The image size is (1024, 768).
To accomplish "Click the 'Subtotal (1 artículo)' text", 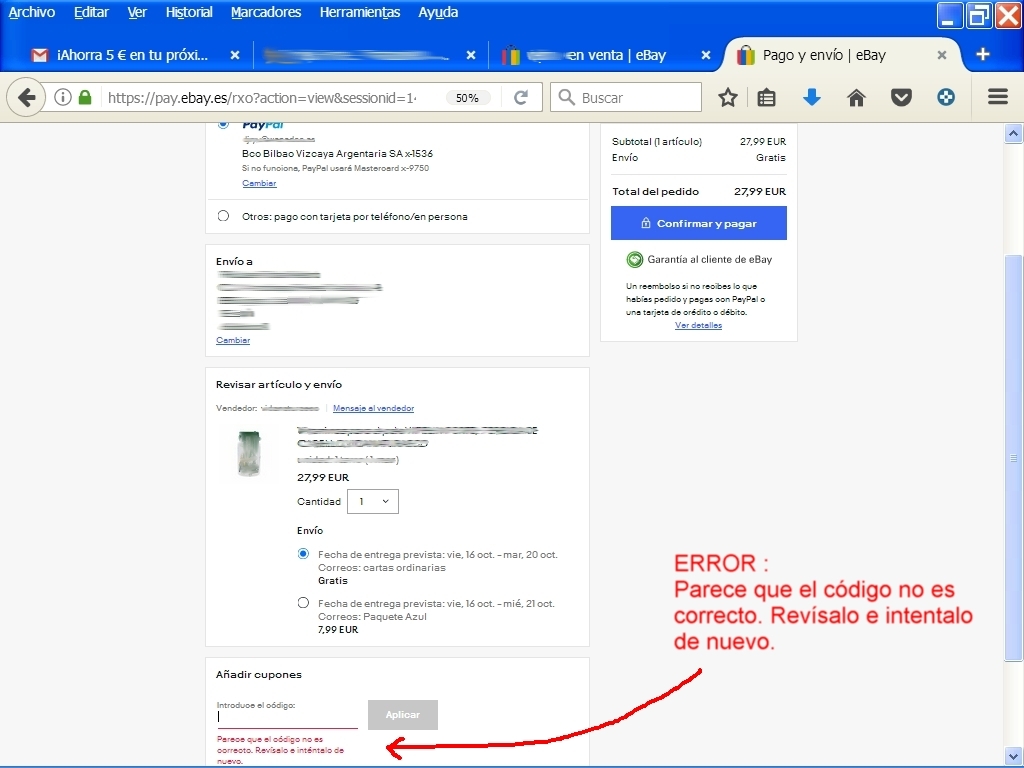I will [x=657, y=141].
